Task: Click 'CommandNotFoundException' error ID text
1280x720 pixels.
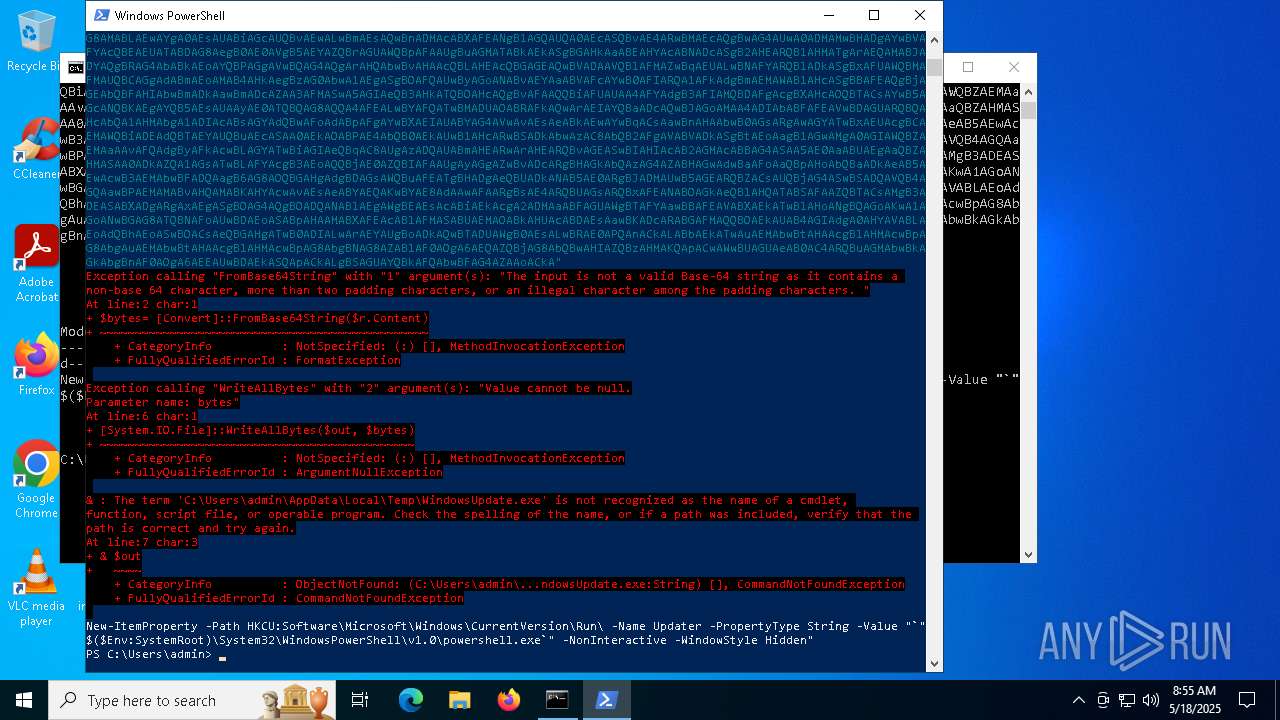Action: 379,598
